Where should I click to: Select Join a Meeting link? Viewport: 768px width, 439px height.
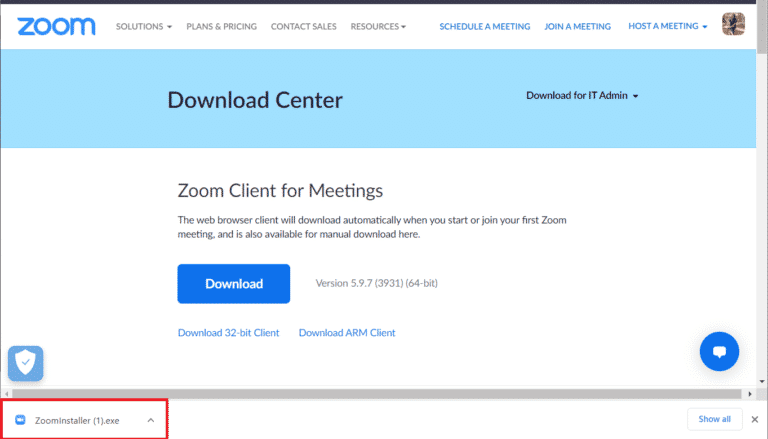pos(577,26)
